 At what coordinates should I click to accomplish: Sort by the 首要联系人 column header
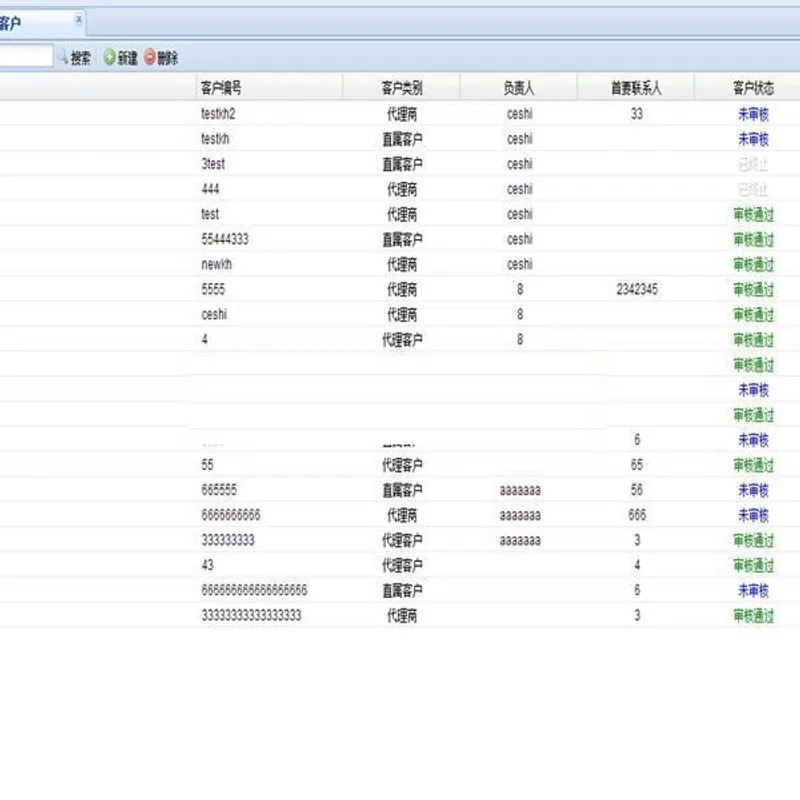coord(636,88)
